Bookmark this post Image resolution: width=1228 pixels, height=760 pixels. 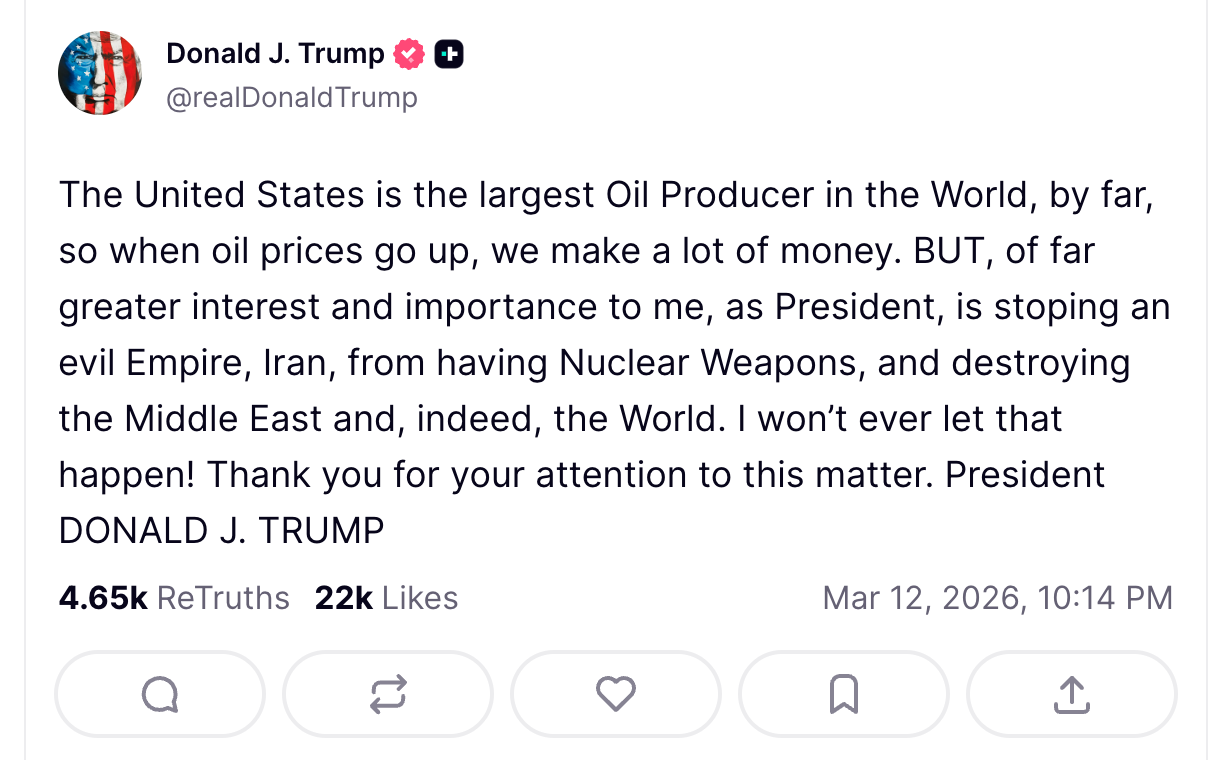(x=843, y=693)
